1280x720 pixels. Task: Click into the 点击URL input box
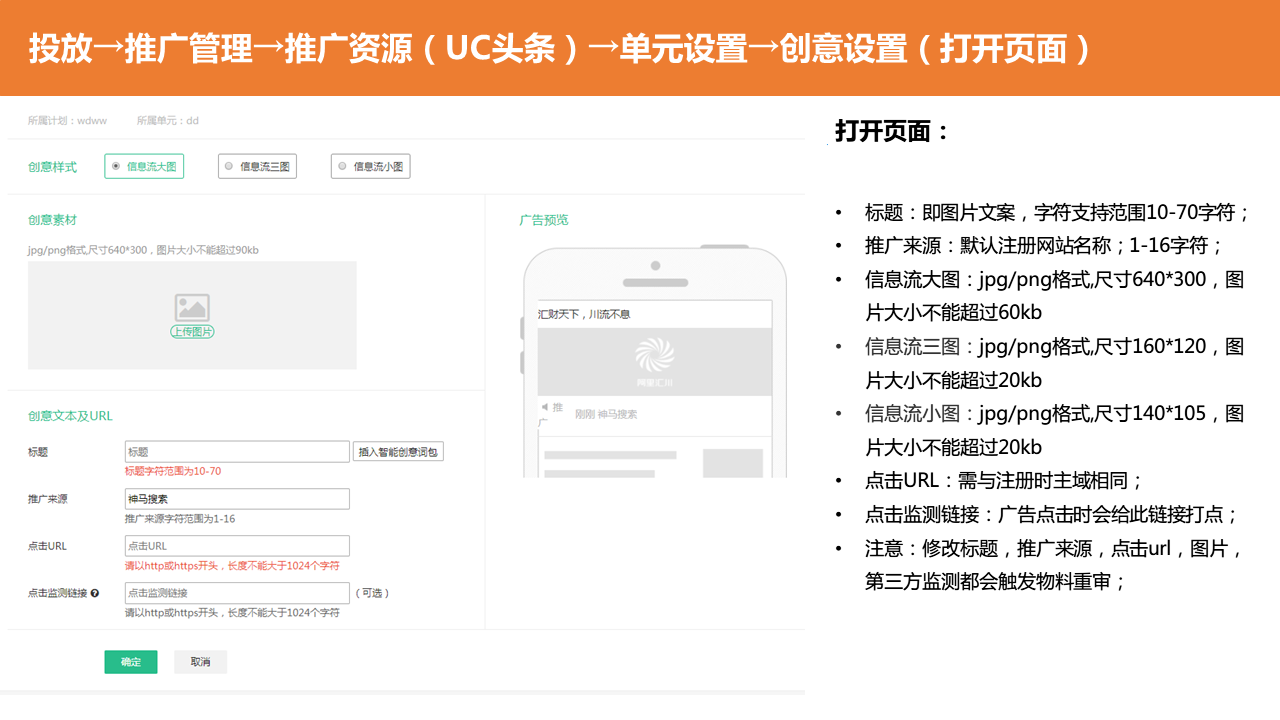(x=237, y=546)
